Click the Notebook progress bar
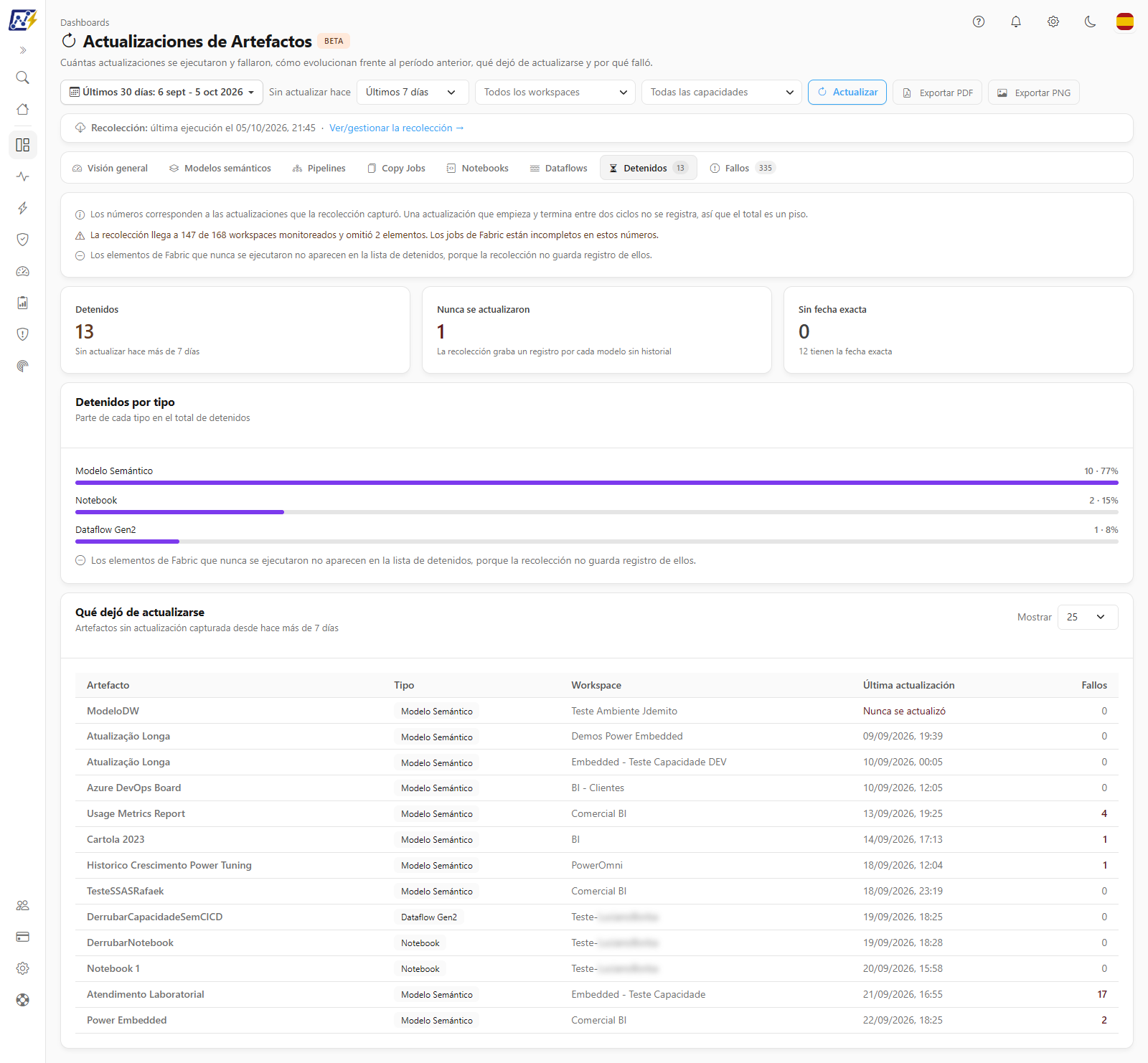The height and width of the screenshot is (1063, 1148). click(x=597, y=512)
